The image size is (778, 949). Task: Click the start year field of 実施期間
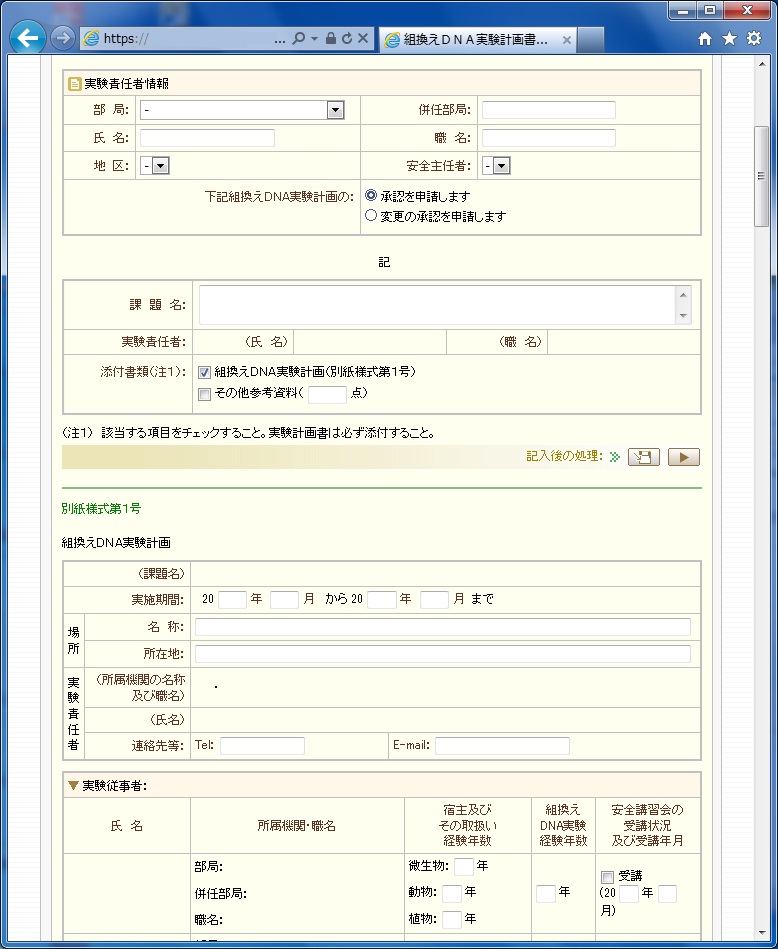[232, 600]
